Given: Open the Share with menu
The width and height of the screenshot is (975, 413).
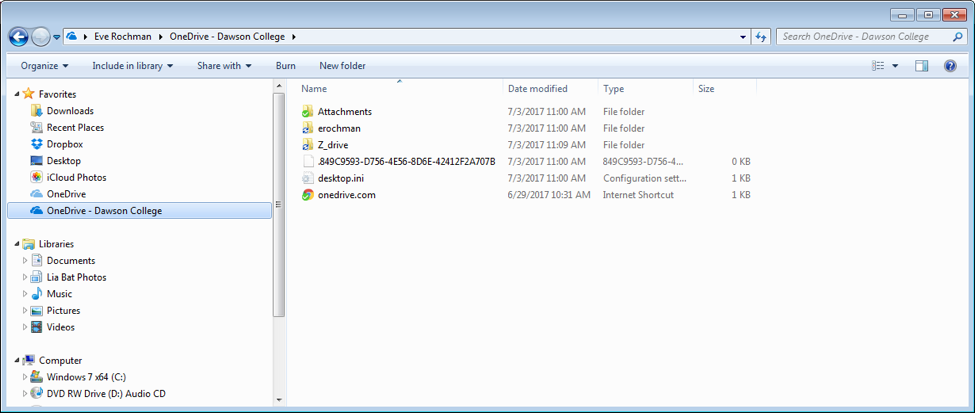Looking at the screenshot, I should tap(224, 65).
